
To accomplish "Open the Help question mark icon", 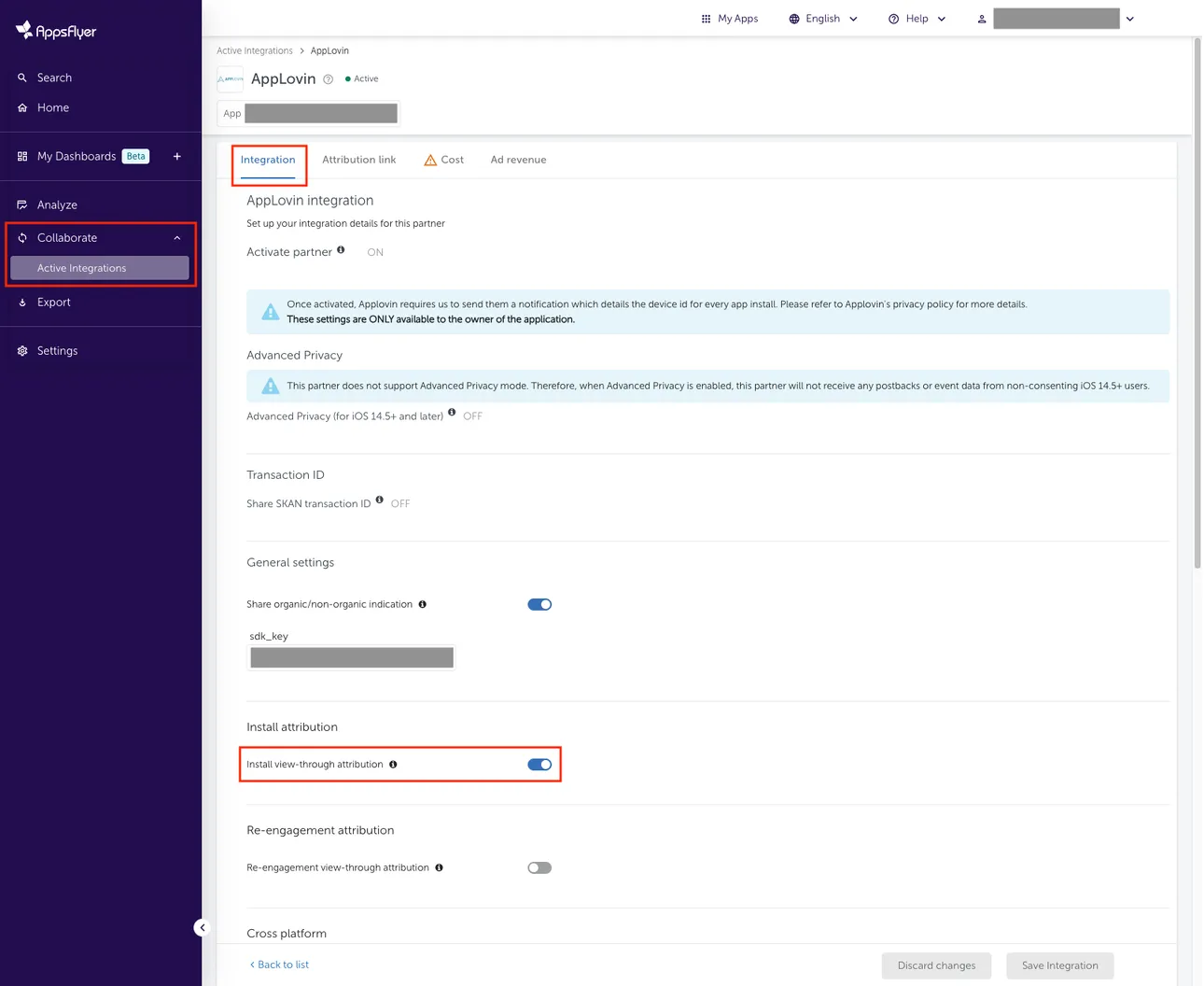I will [x=893, y=18].
